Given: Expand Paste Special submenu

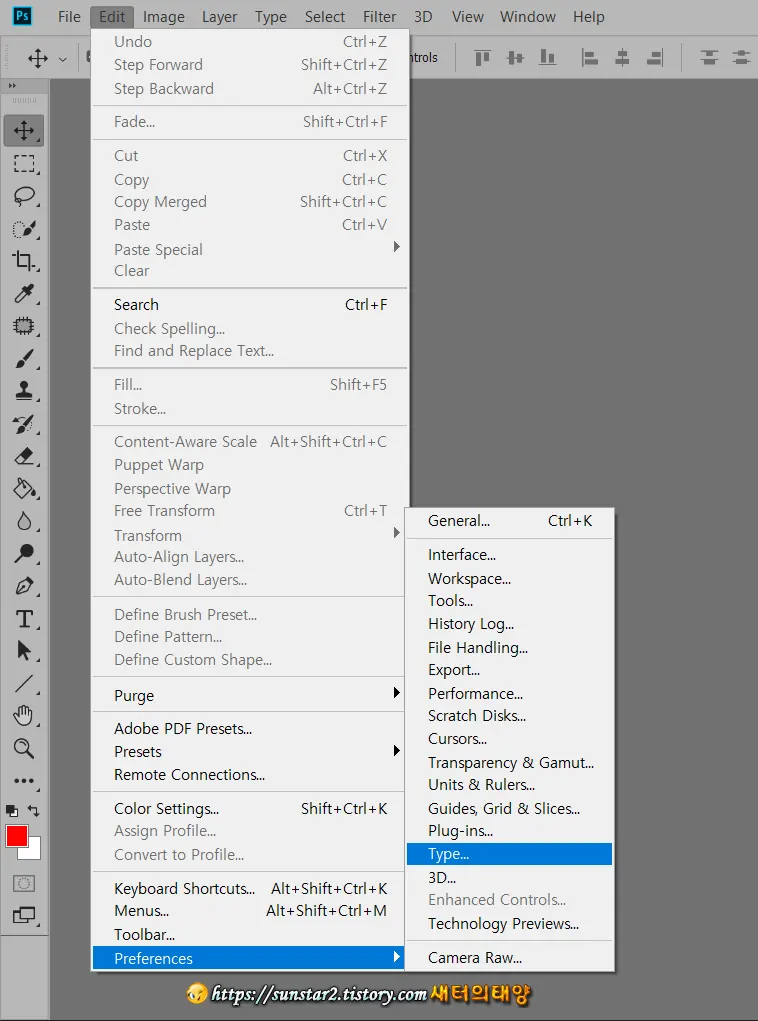Looking at the screenshot, I should pyautogui.click(x=251, y=249).
